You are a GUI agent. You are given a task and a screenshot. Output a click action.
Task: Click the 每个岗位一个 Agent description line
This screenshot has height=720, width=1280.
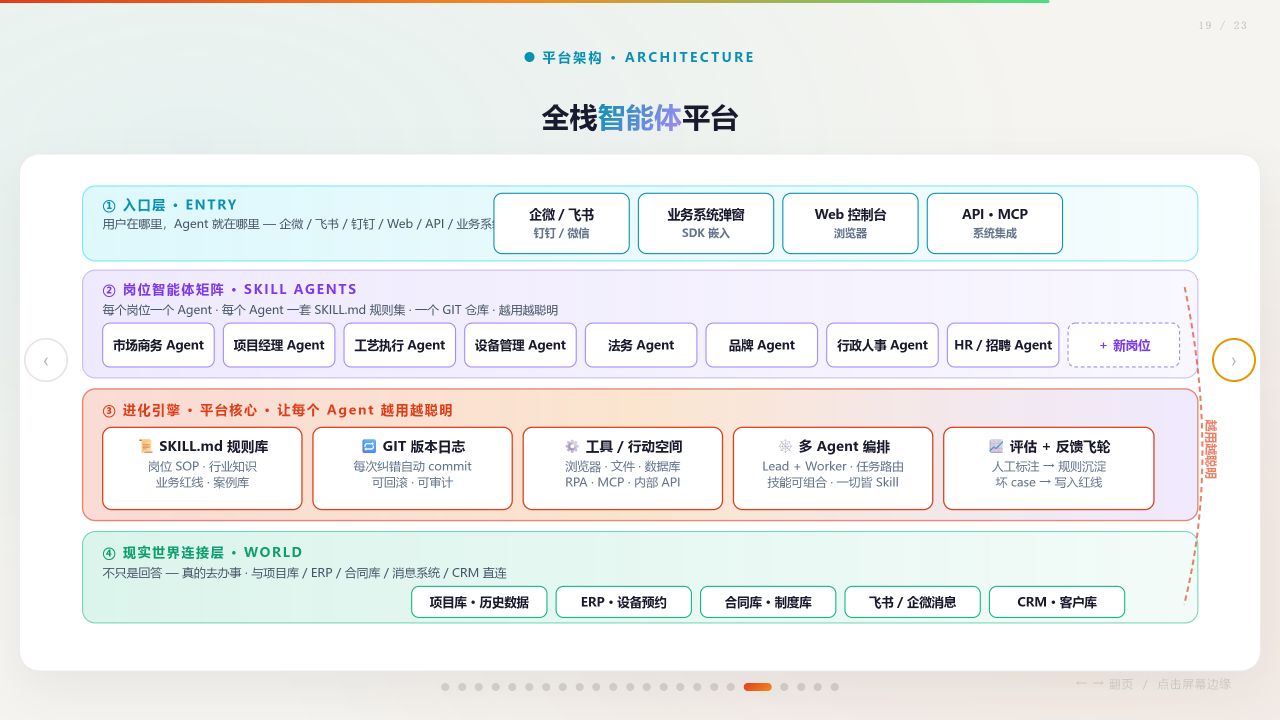[330, 310]
